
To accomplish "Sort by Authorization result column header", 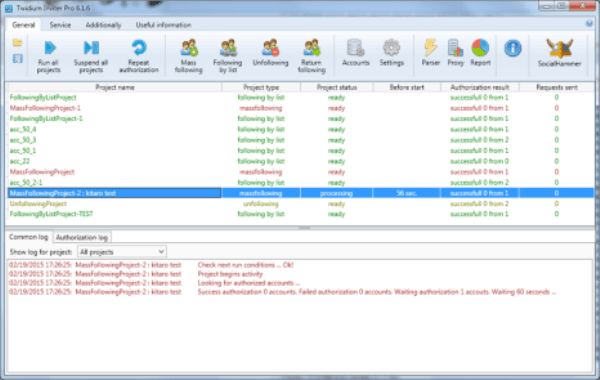I will point(480,87).
